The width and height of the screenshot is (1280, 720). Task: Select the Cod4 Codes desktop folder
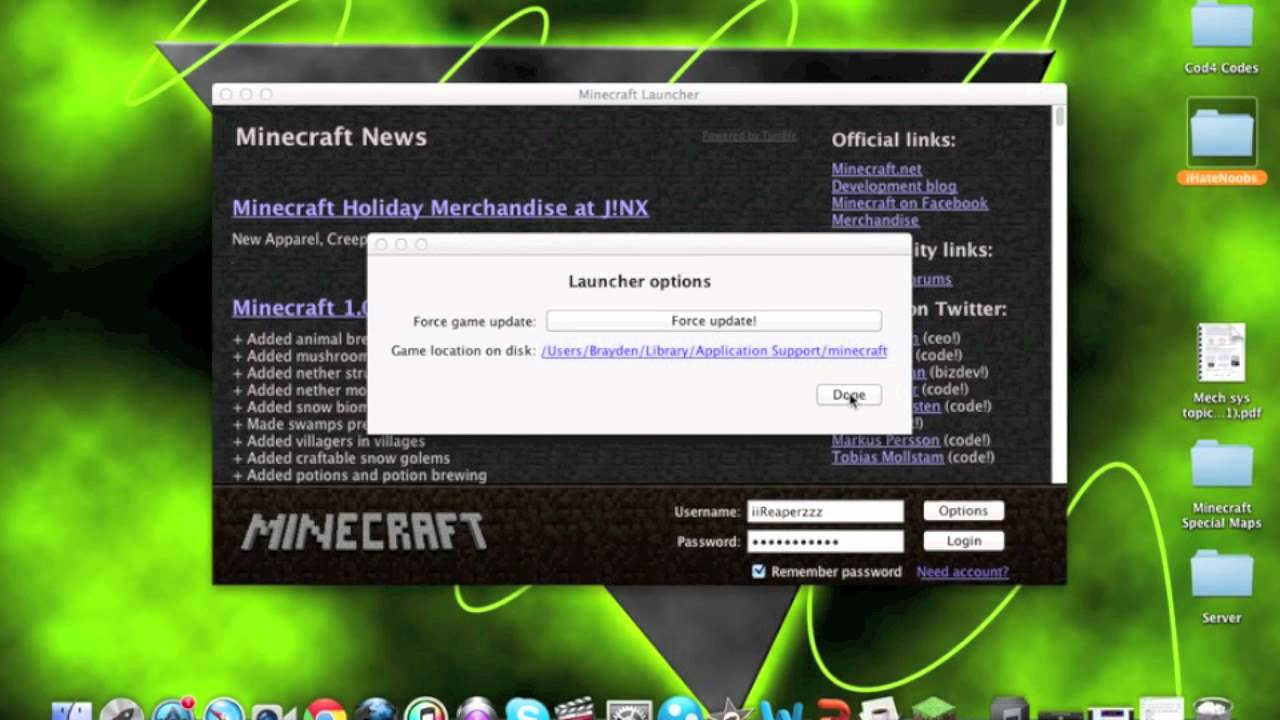[1221, 38]
